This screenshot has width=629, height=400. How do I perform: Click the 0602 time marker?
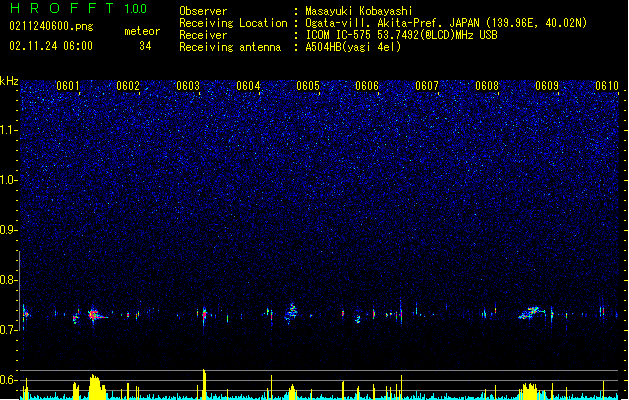128,86
